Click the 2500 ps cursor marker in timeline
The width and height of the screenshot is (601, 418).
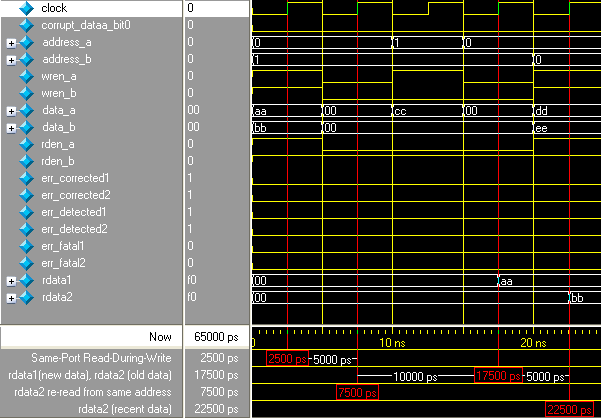pos(288,359)
